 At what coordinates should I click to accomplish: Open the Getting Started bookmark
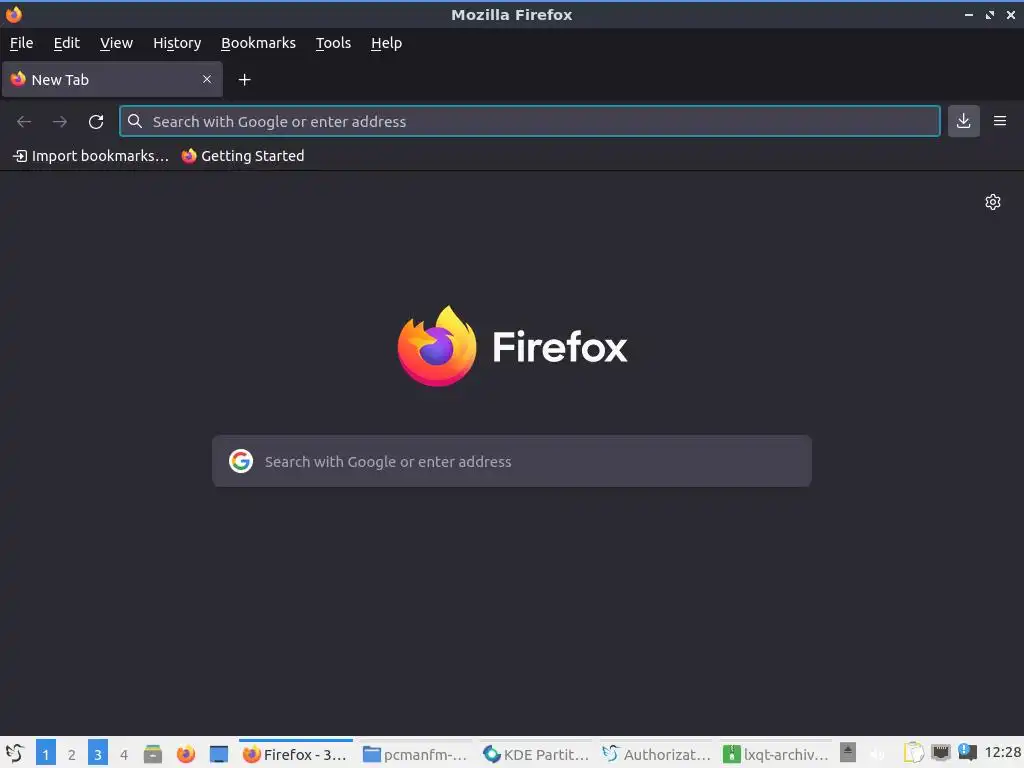pyautogui.click(x=243, y=155)
